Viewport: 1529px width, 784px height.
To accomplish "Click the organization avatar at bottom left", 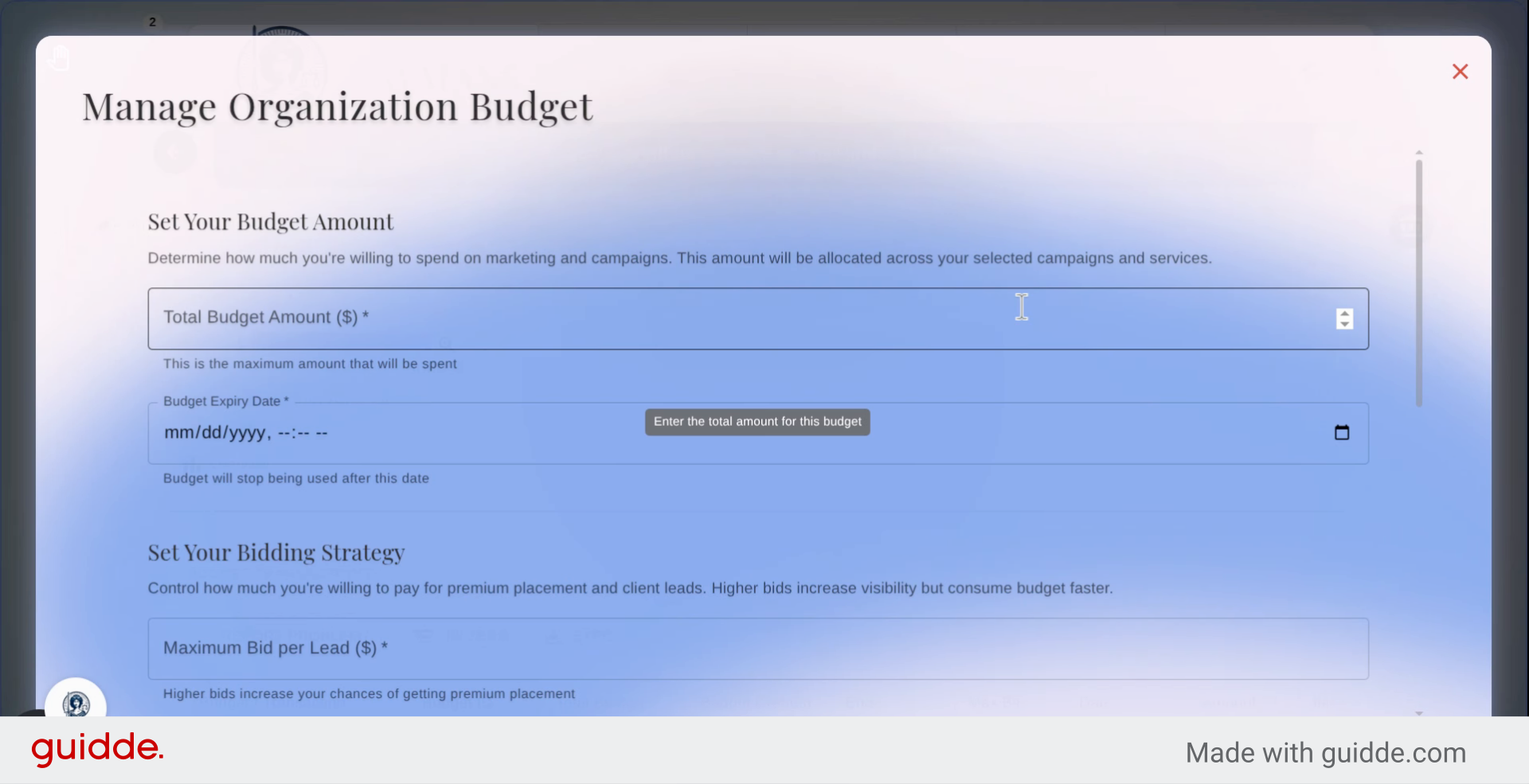I will tap(76, 704).
